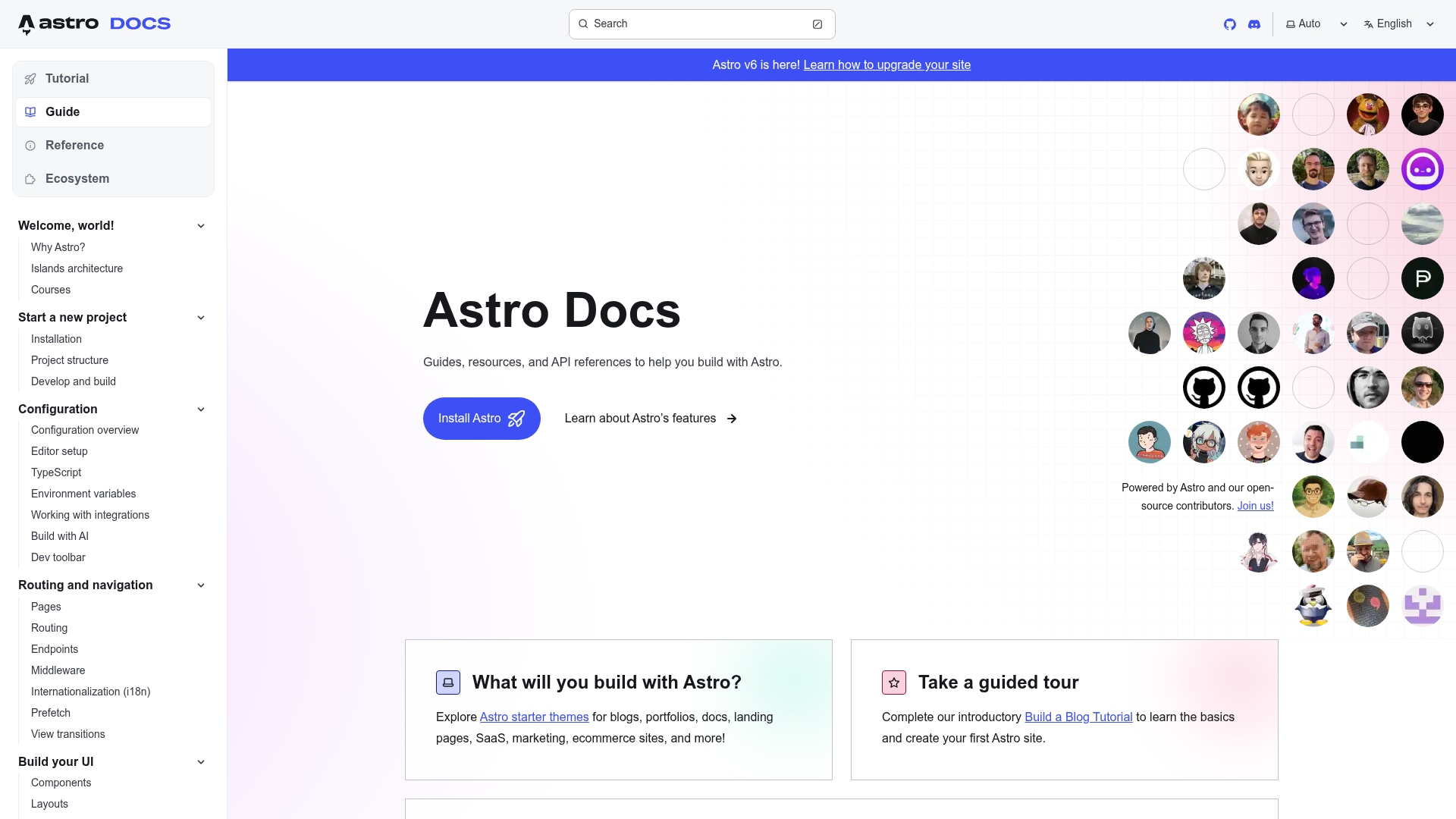Open Develop and build page
This screenshot has height=819, width=1456.
[74, 381]
